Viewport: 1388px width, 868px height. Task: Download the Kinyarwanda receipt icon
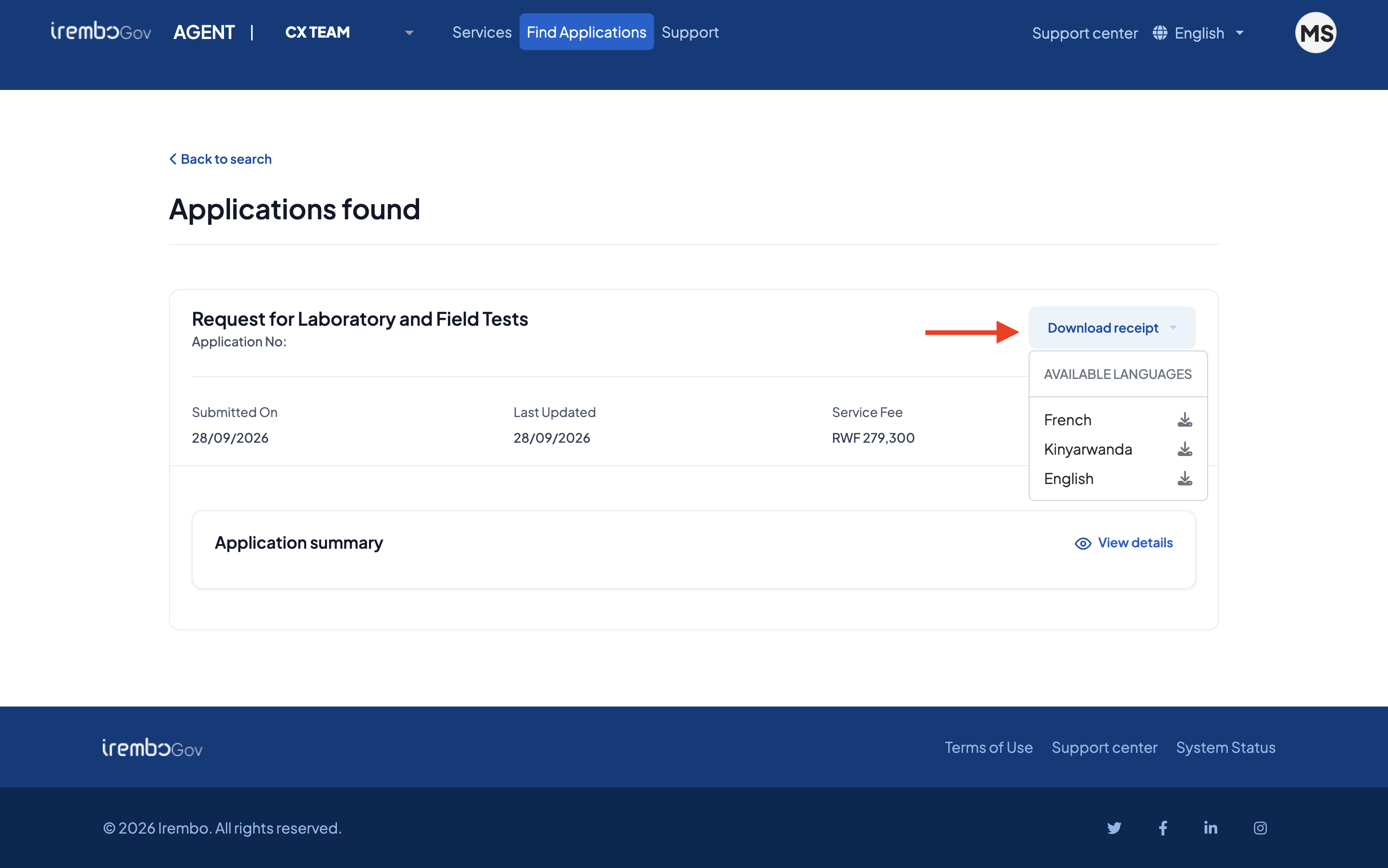(x=1184, y=450)
